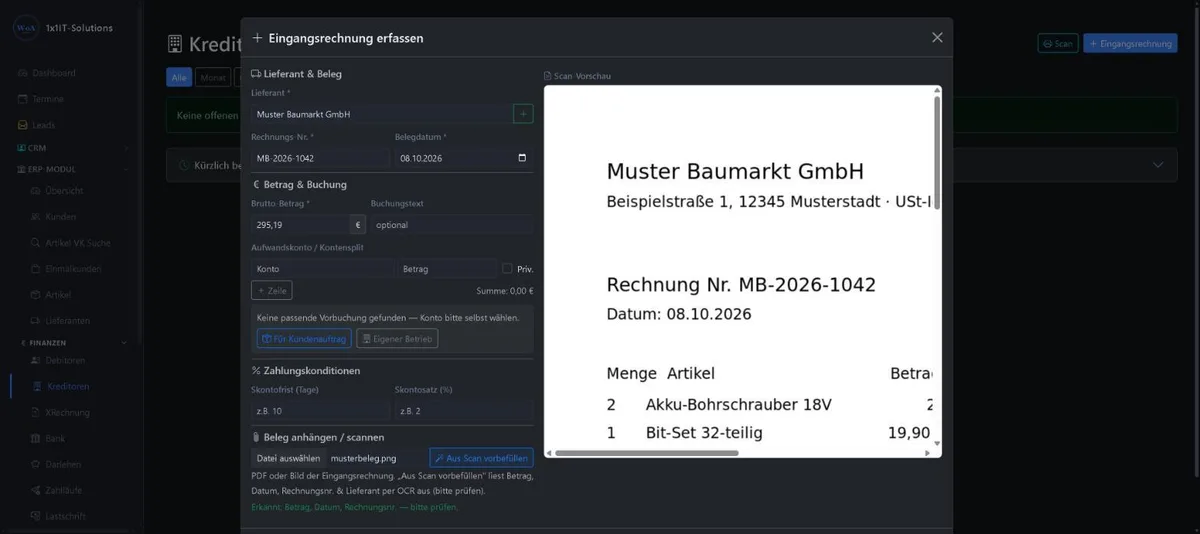This screenshot has height=534, width=1200.
Task: Expand the Kürzlich panel chevron
Action: coord(1158,165)
